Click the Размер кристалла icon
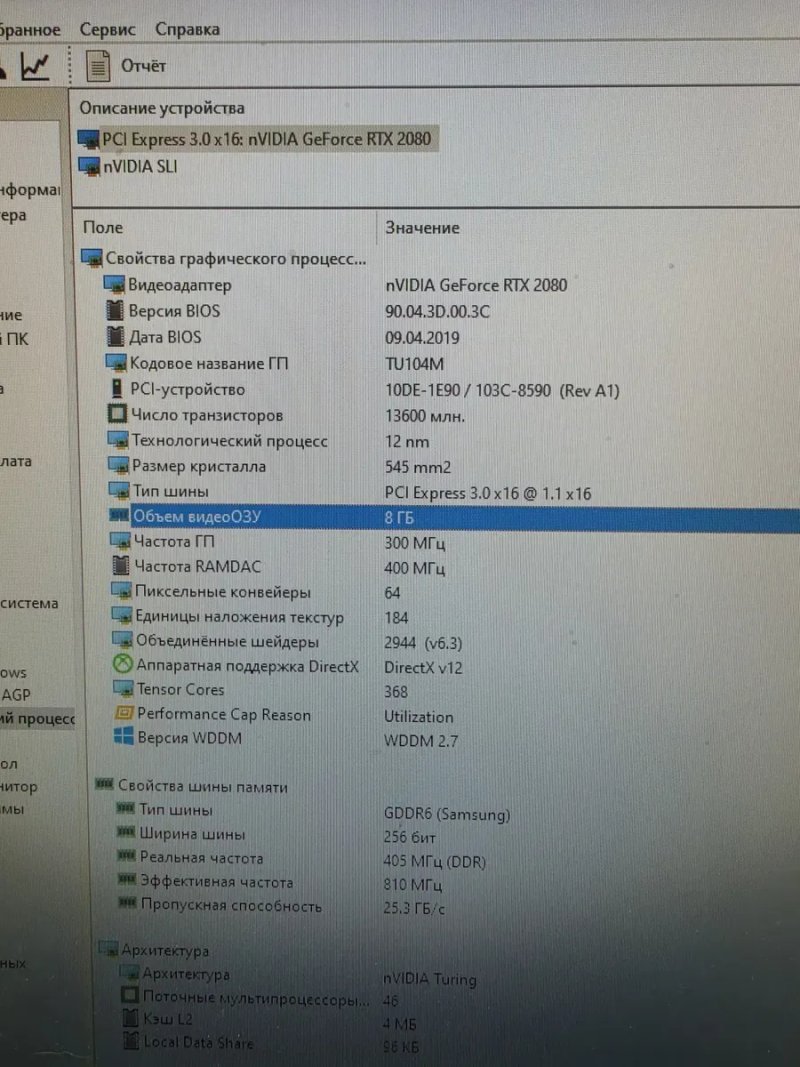This screenshot has height=1067, width=800. 118,465
